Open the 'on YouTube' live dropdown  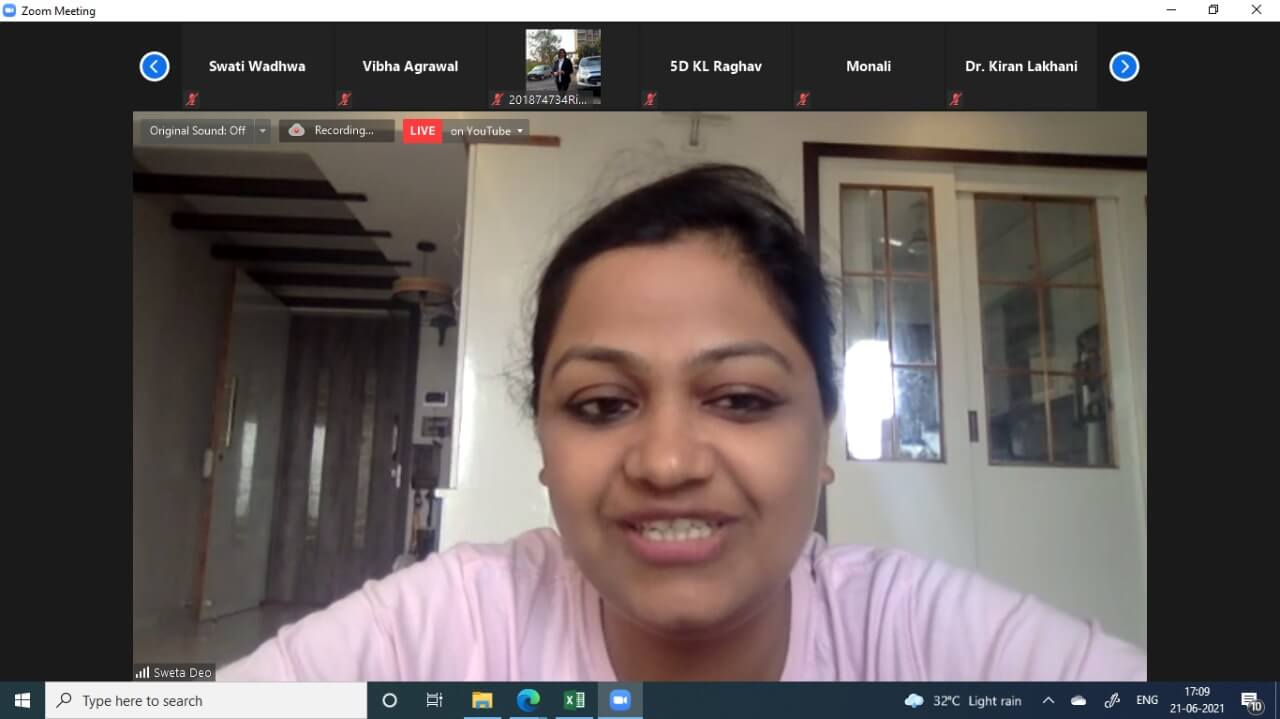[x=486, y=131]
